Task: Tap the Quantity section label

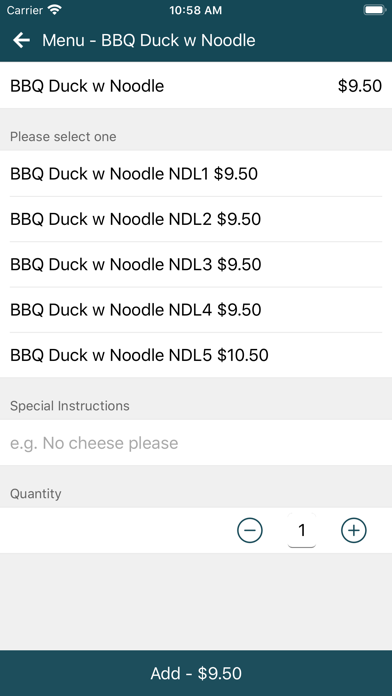Action: [x=36, y=494]
